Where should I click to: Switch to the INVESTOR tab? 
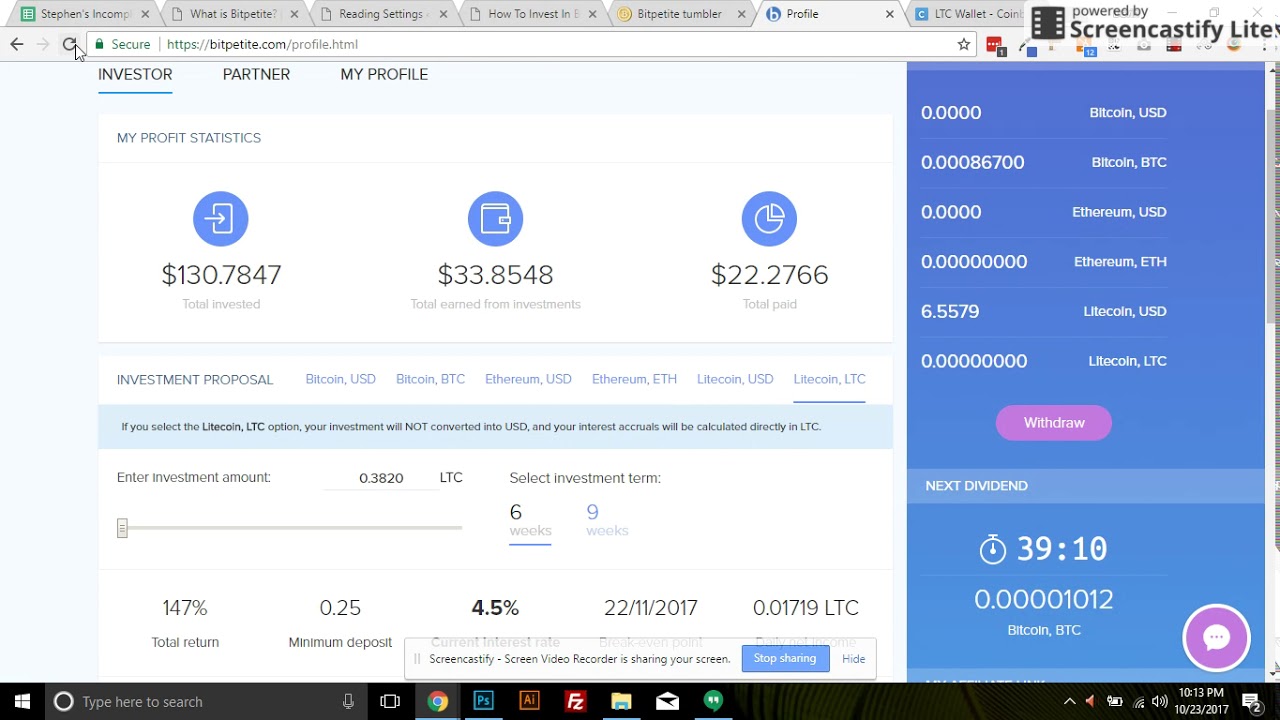click(135, 74)
